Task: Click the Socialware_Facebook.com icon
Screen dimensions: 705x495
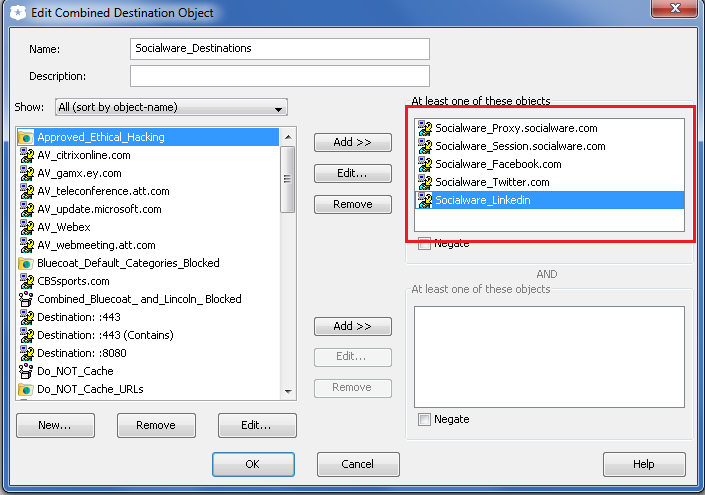Action: click(424, 164)
